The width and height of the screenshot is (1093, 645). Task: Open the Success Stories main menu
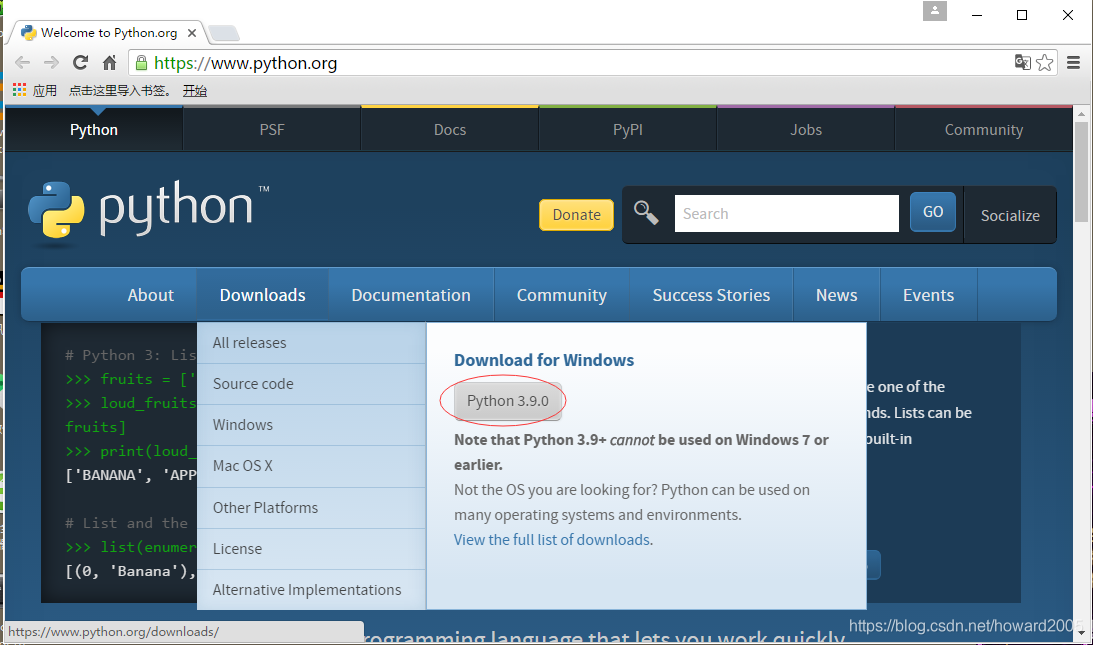pyautogui.click(x=711, y=295)
